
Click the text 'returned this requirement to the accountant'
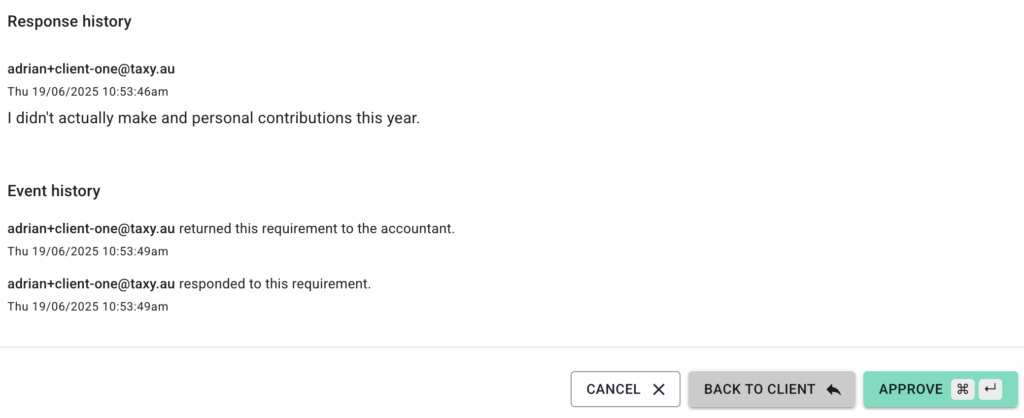316,228
